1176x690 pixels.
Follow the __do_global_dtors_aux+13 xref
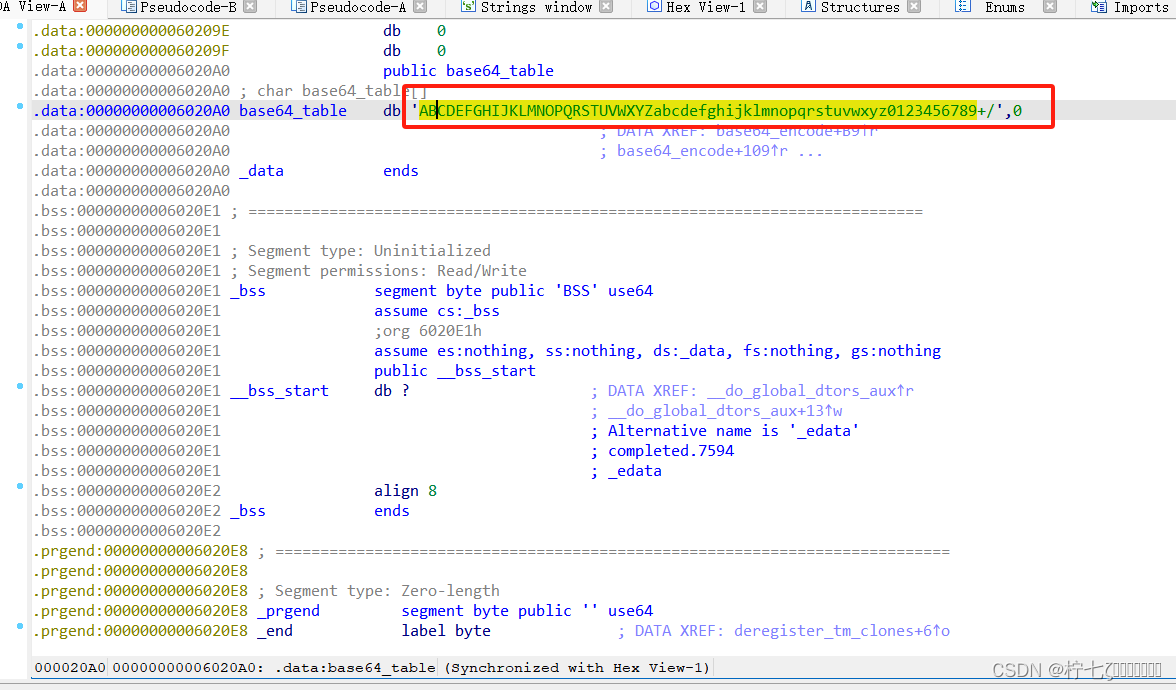(725, 411)
